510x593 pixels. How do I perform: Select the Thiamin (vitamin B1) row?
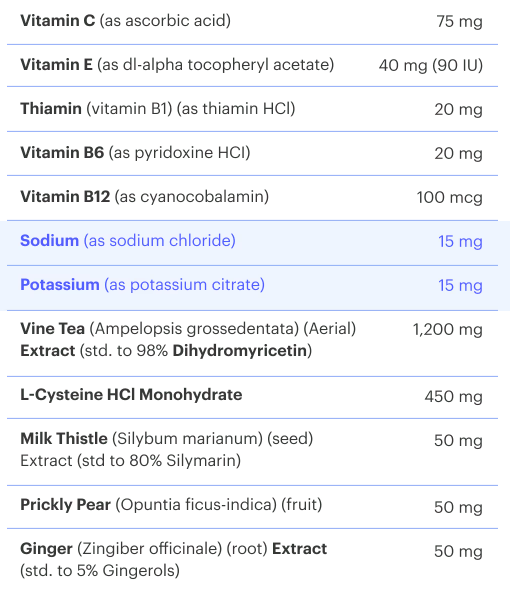252,109
